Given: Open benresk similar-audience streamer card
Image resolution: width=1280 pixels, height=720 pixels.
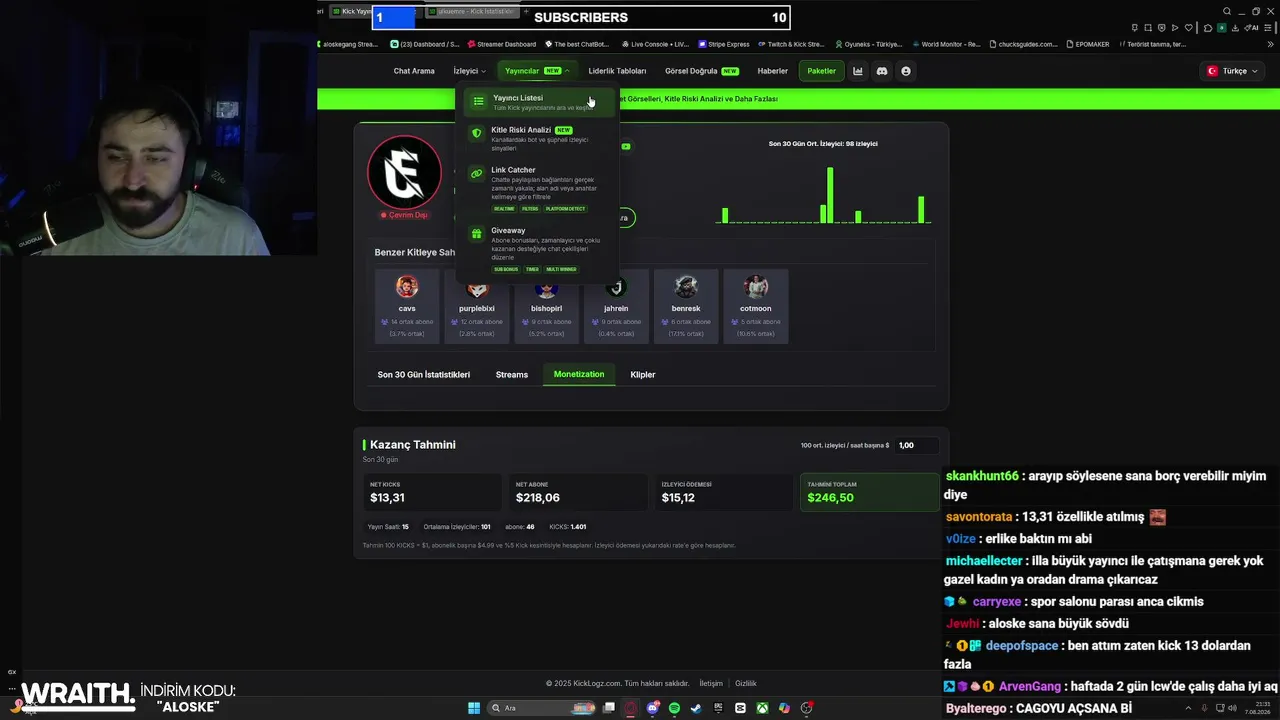Looking at the screenshot, I should coord(686,306).
